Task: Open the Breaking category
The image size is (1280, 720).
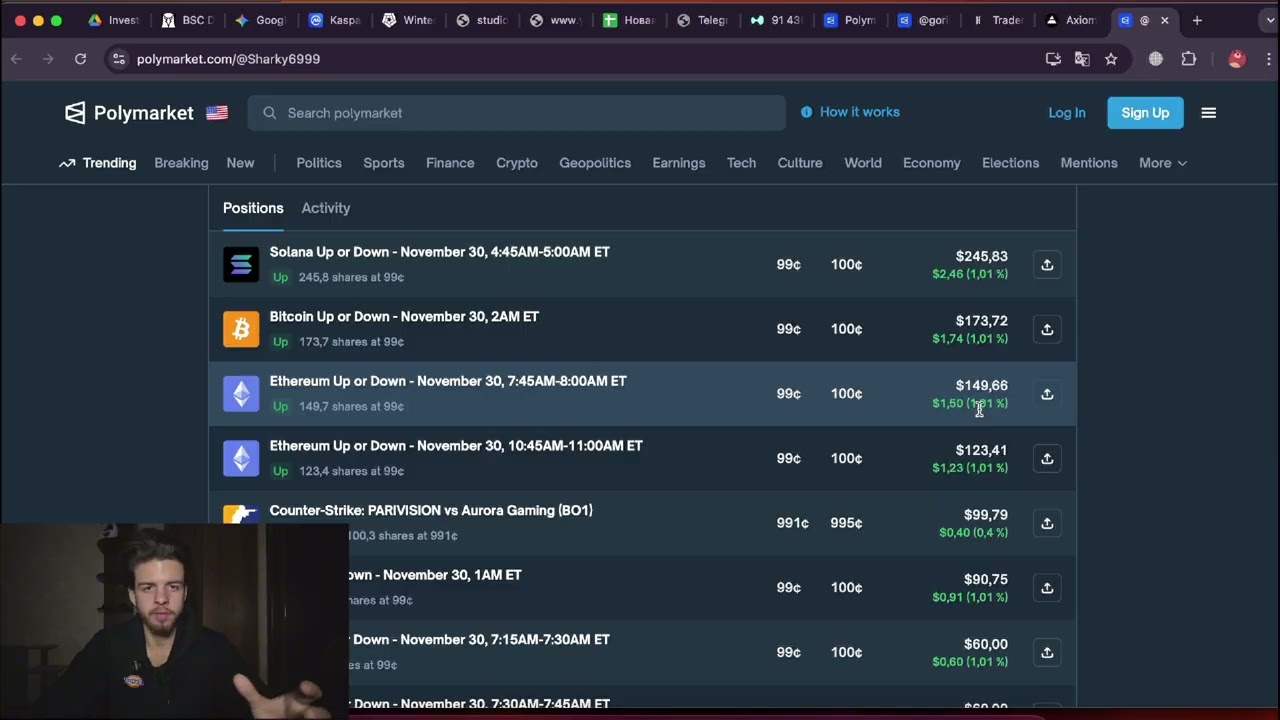Action: coord(181,163)
